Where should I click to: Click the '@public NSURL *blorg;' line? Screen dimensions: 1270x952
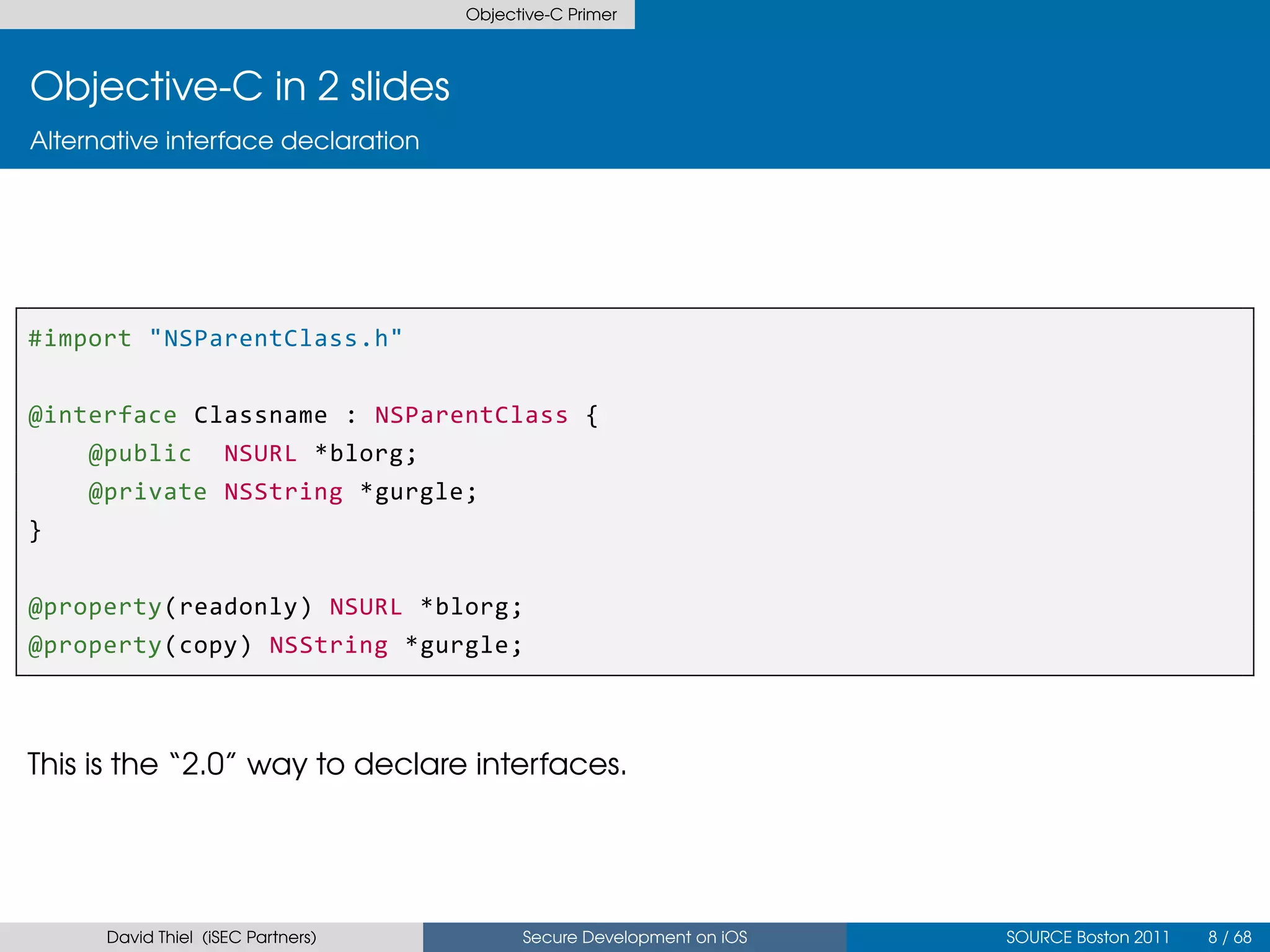(252, 454)
